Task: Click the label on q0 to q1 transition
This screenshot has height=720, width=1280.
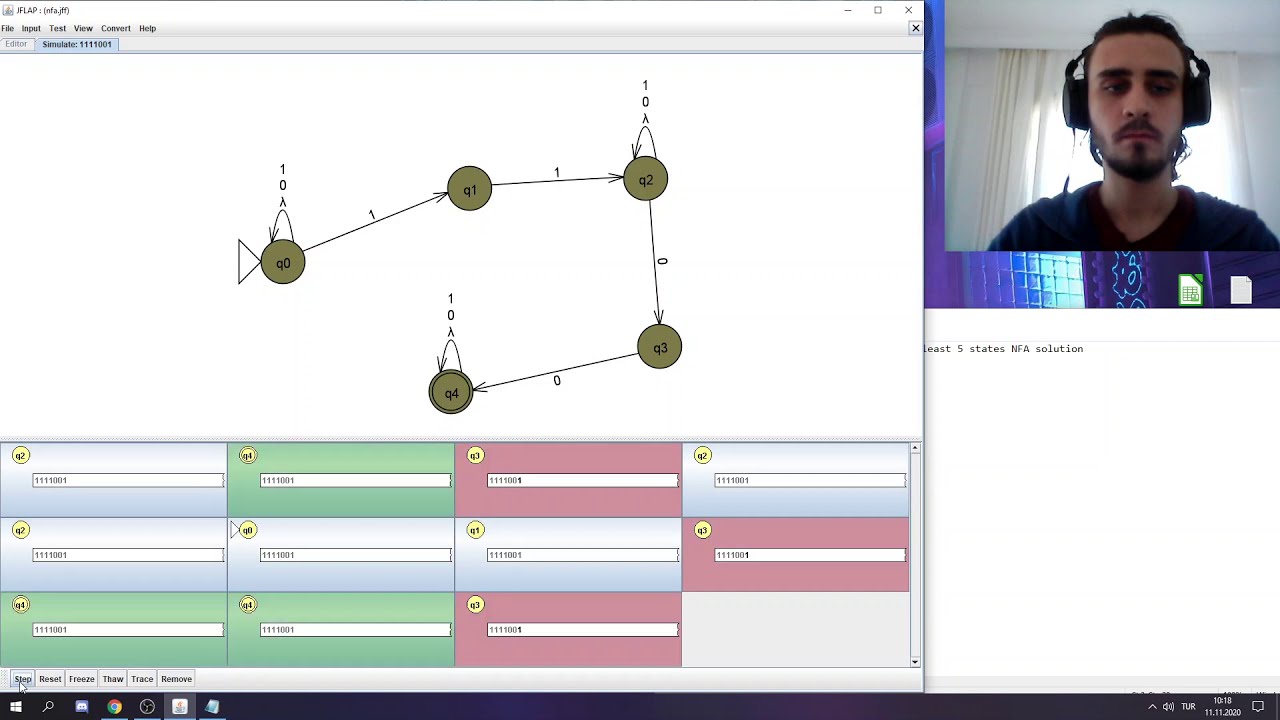Action: [x=371, y=215]
